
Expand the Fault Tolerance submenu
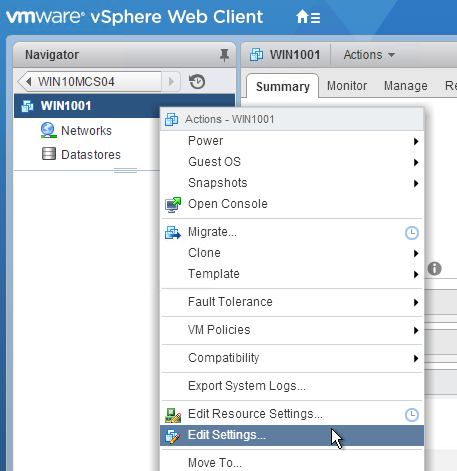pos(292,302)
